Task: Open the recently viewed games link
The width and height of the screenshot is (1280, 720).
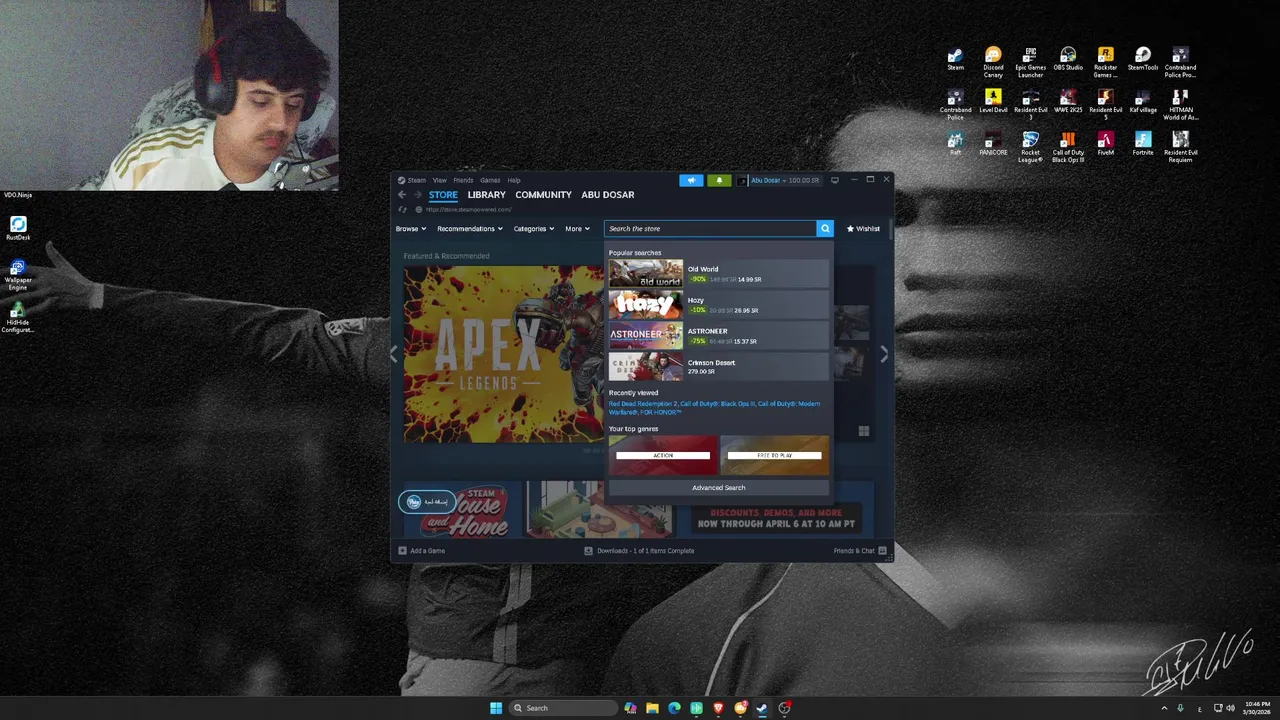Action: click(x=714, y=408)
